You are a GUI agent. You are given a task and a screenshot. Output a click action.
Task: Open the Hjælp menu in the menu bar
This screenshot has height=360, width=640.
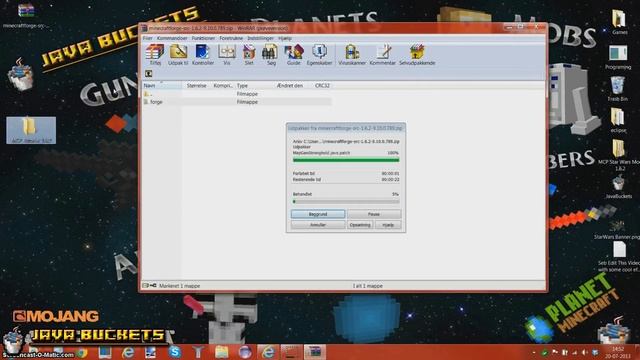pyautogui.click(x=285, y=38)
